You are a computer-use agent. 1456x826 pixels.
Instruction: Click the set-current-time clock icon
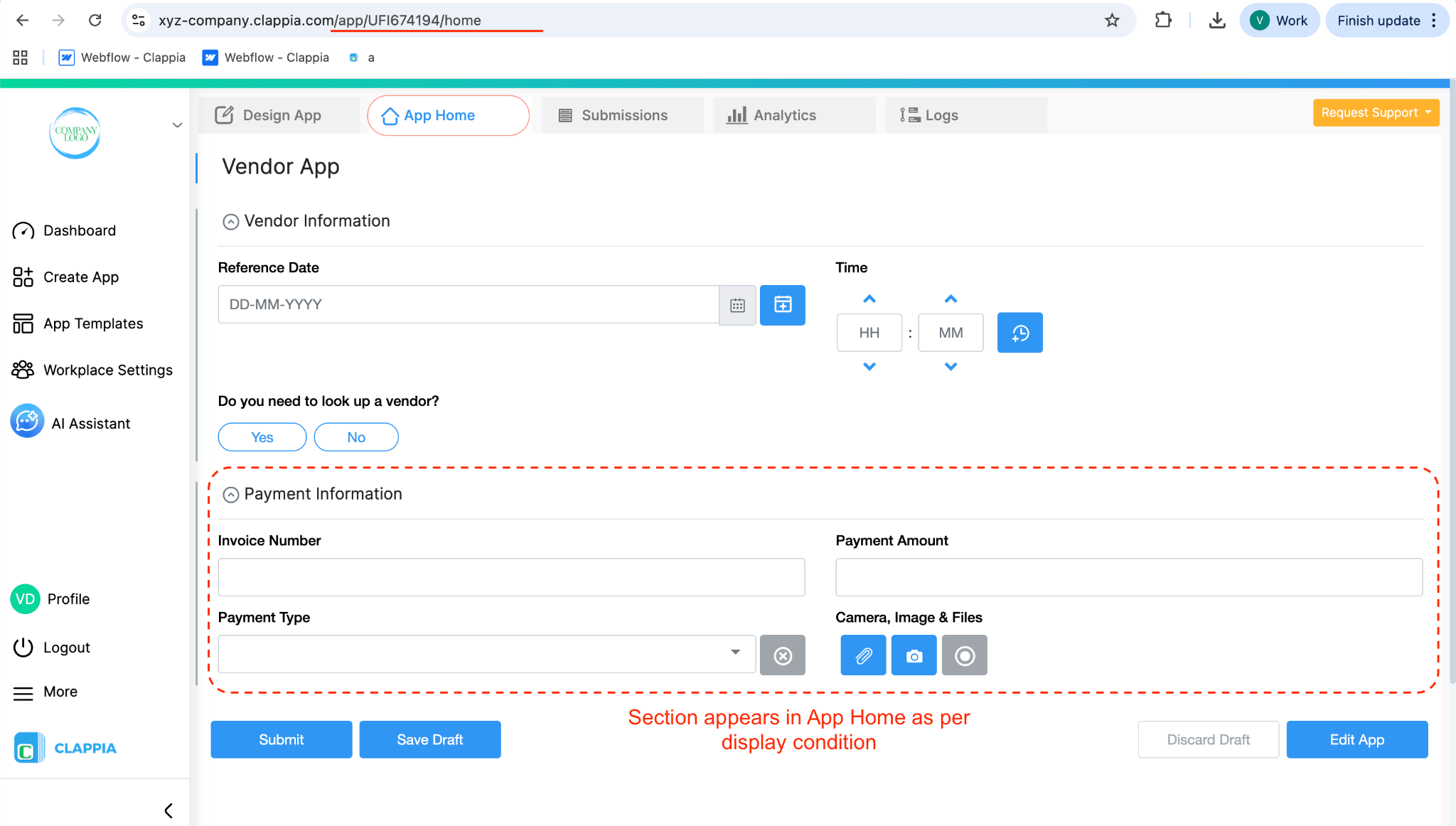[1019, 333]
